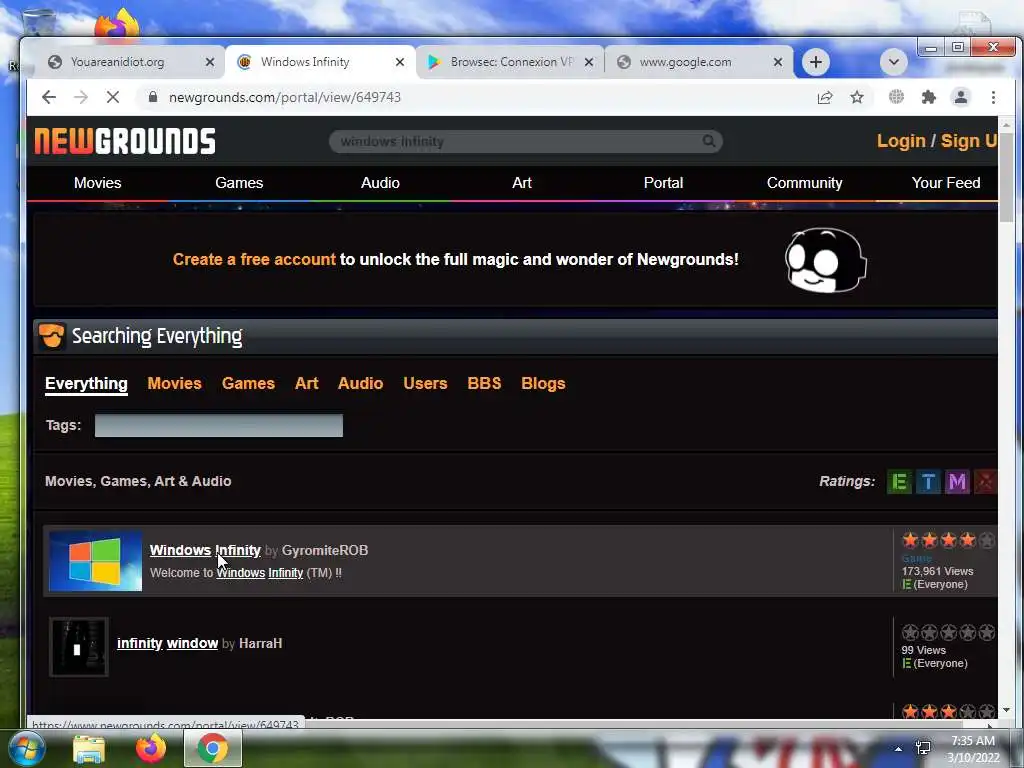Filter search results by Audio
This screenshot has height=768, width=1024.
[360, 383]
